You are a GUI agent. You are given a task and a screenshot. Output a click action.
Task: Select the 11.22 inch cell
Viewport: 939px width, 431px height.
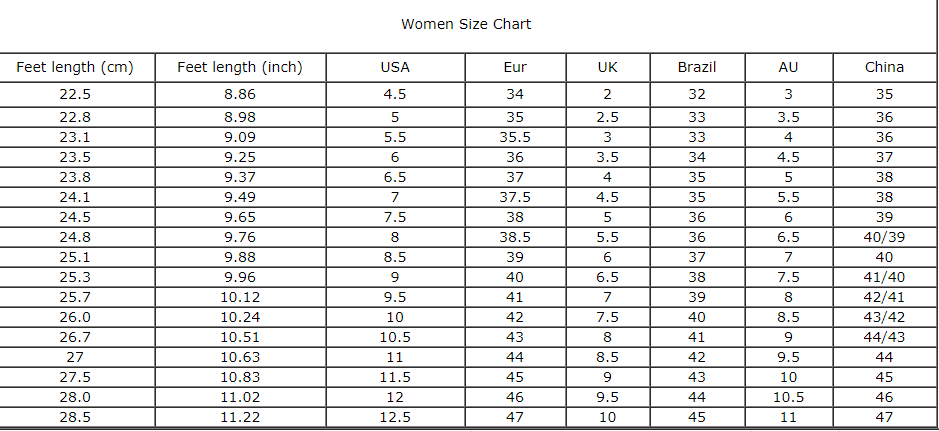pos(239,417)
